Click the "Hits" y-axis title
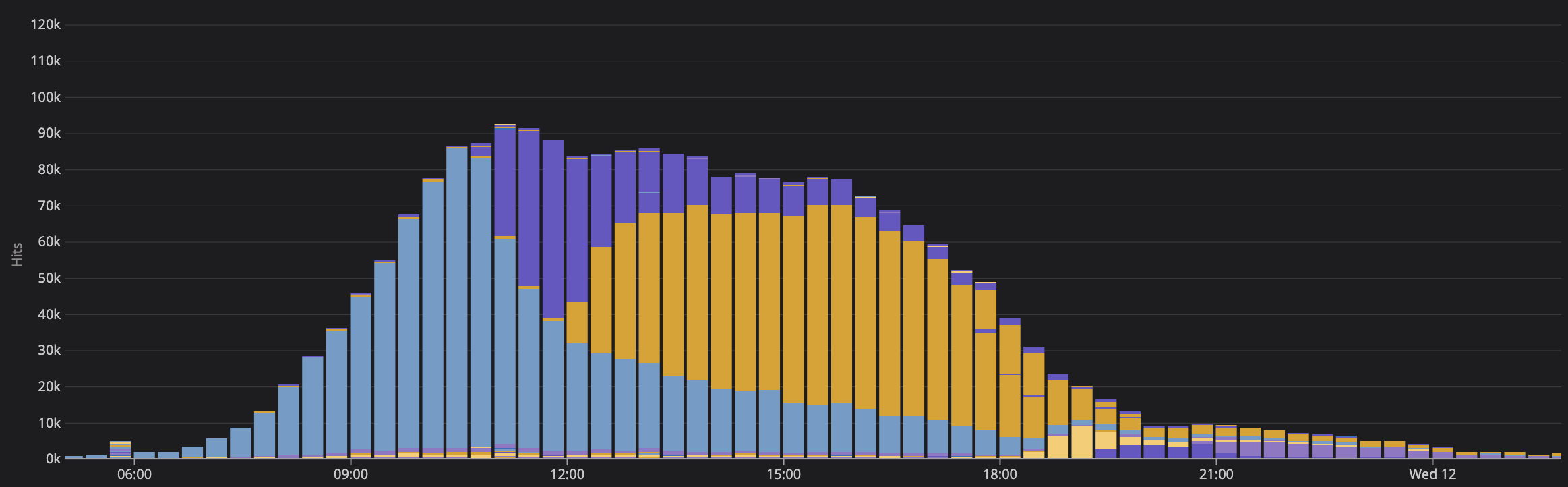This screenshot has height=487, width=1568. coord(18,254)
